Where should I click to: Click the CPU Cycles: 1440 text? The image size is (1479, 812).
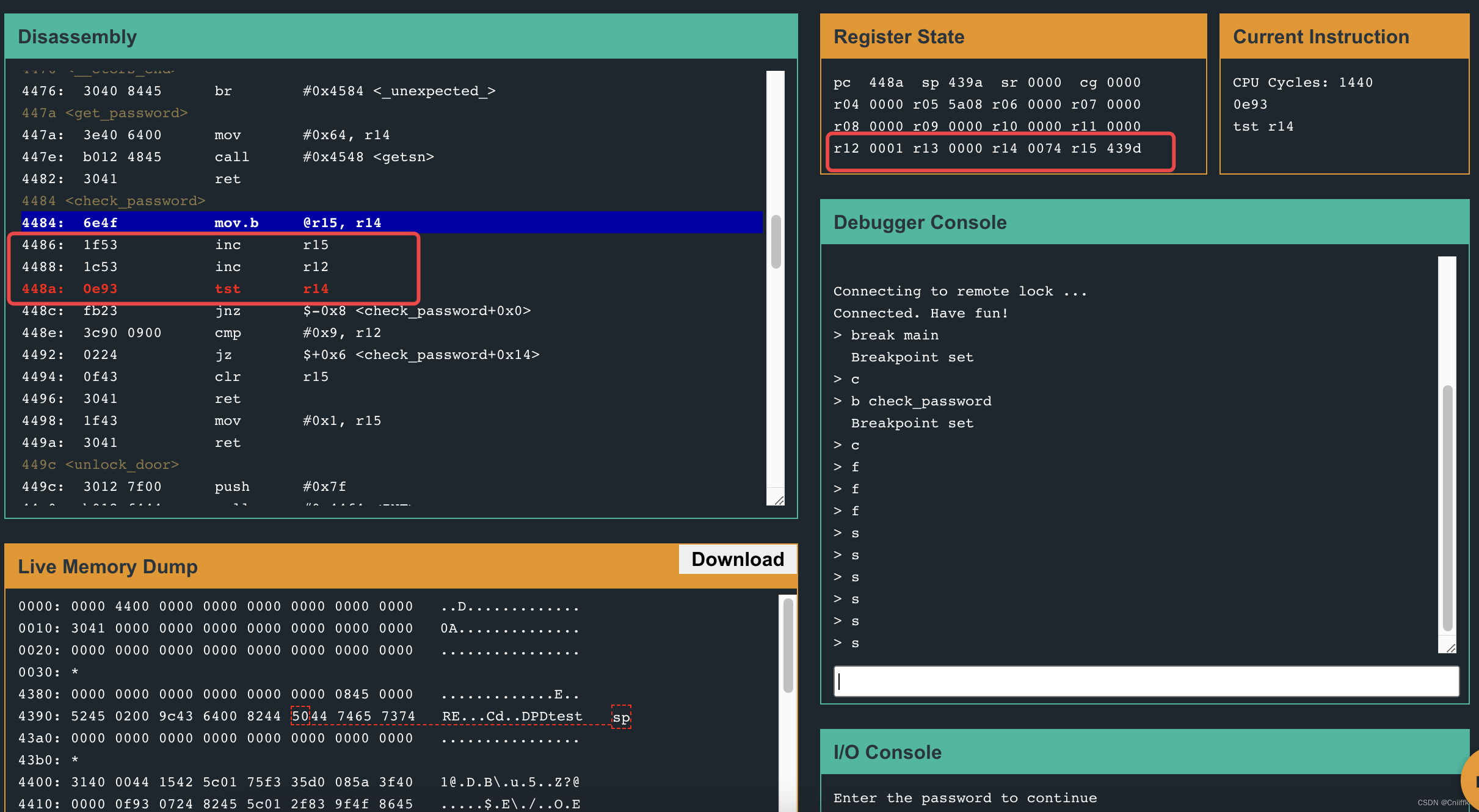pos(1303,82)
